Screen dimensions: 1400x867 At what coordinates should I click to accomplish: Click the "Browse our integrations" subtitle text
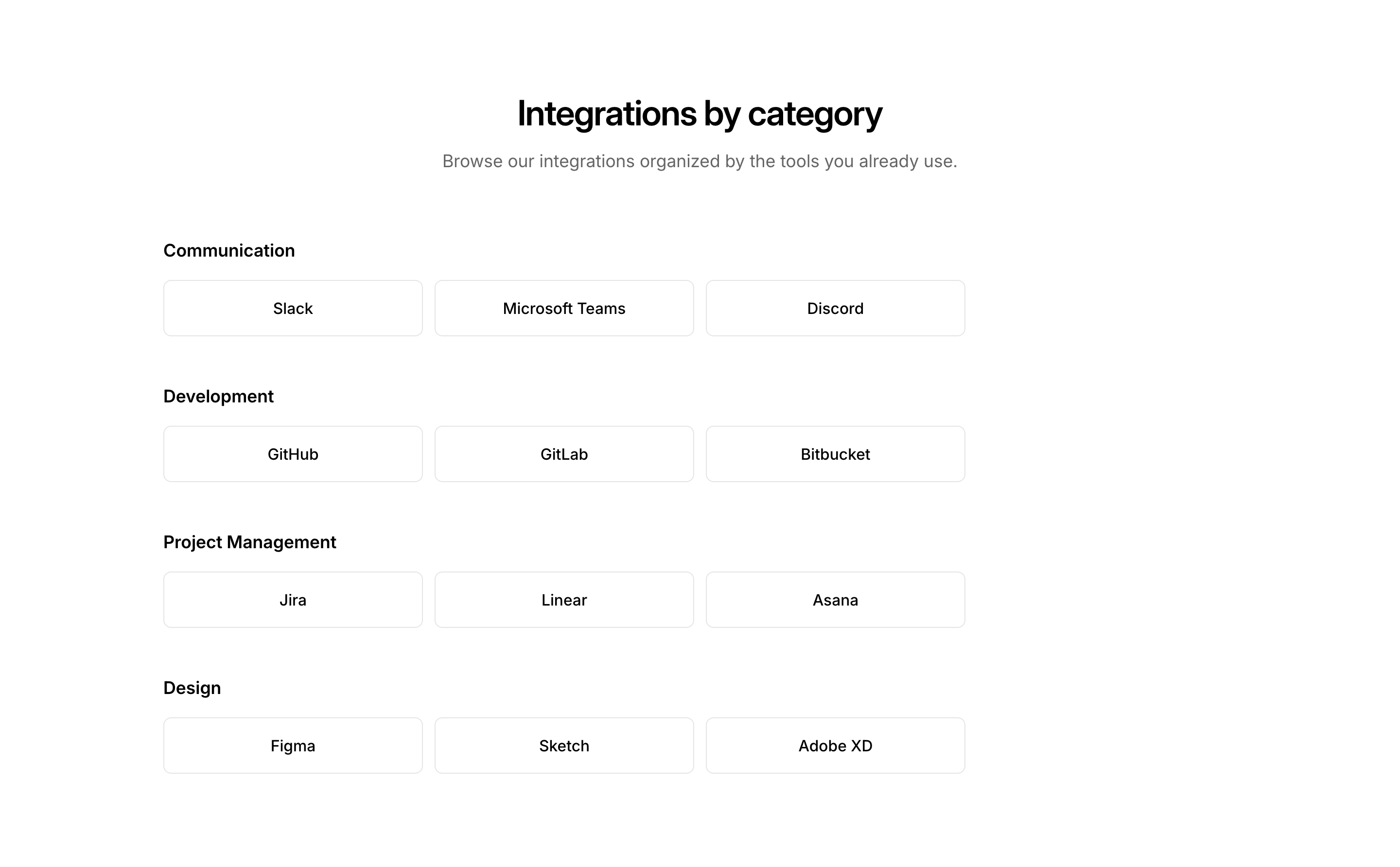(x=700, y=161)
